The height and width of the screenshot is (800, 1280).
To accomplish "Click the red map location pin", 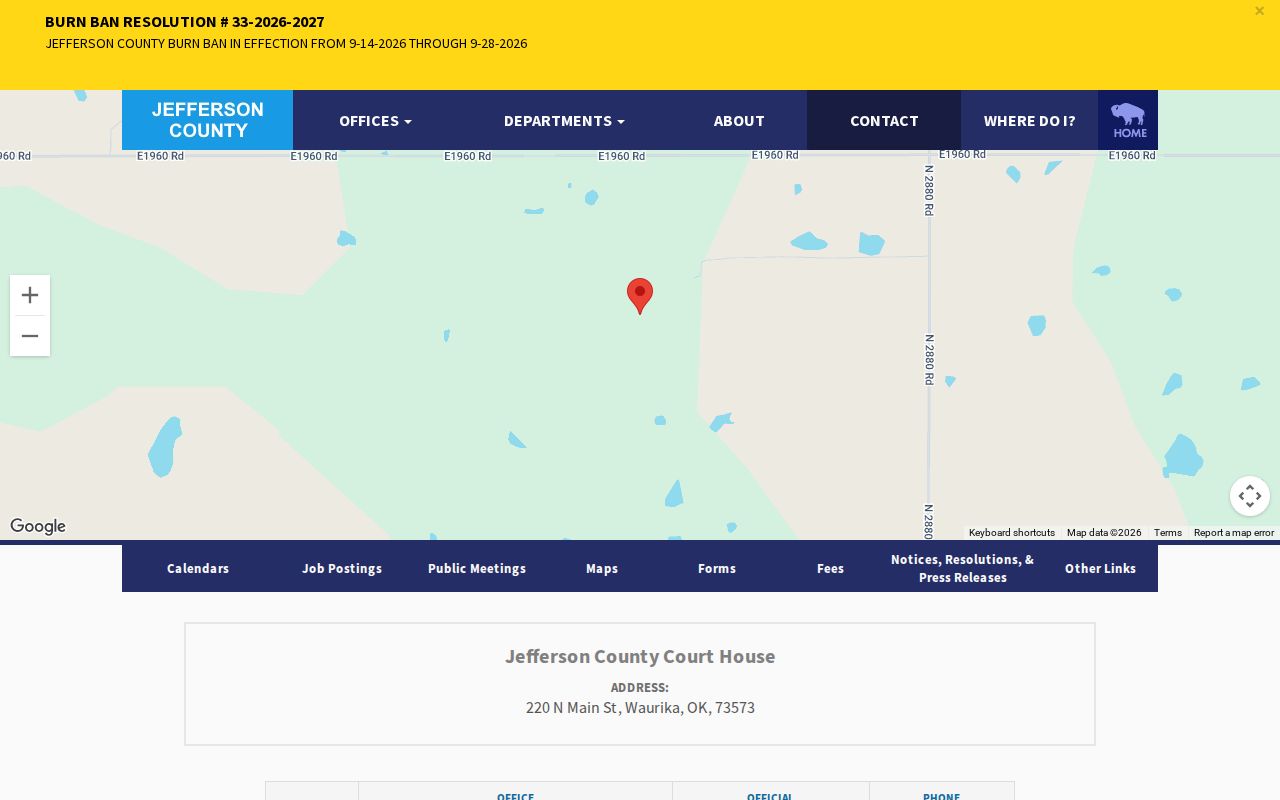I will (640, 296).
